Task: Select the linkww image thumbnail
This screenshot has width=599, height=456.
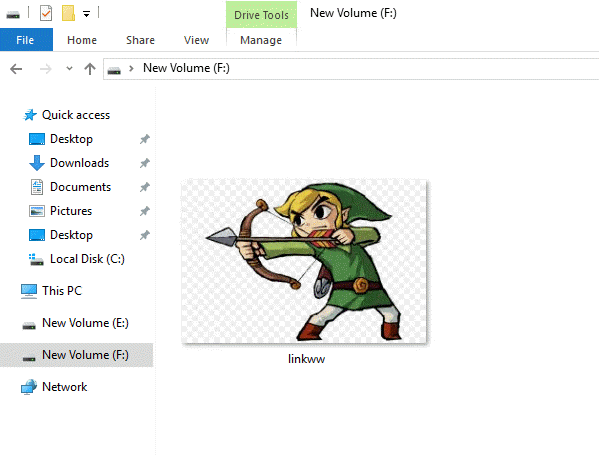Action: pyautogui.click(x=304, y=262)
